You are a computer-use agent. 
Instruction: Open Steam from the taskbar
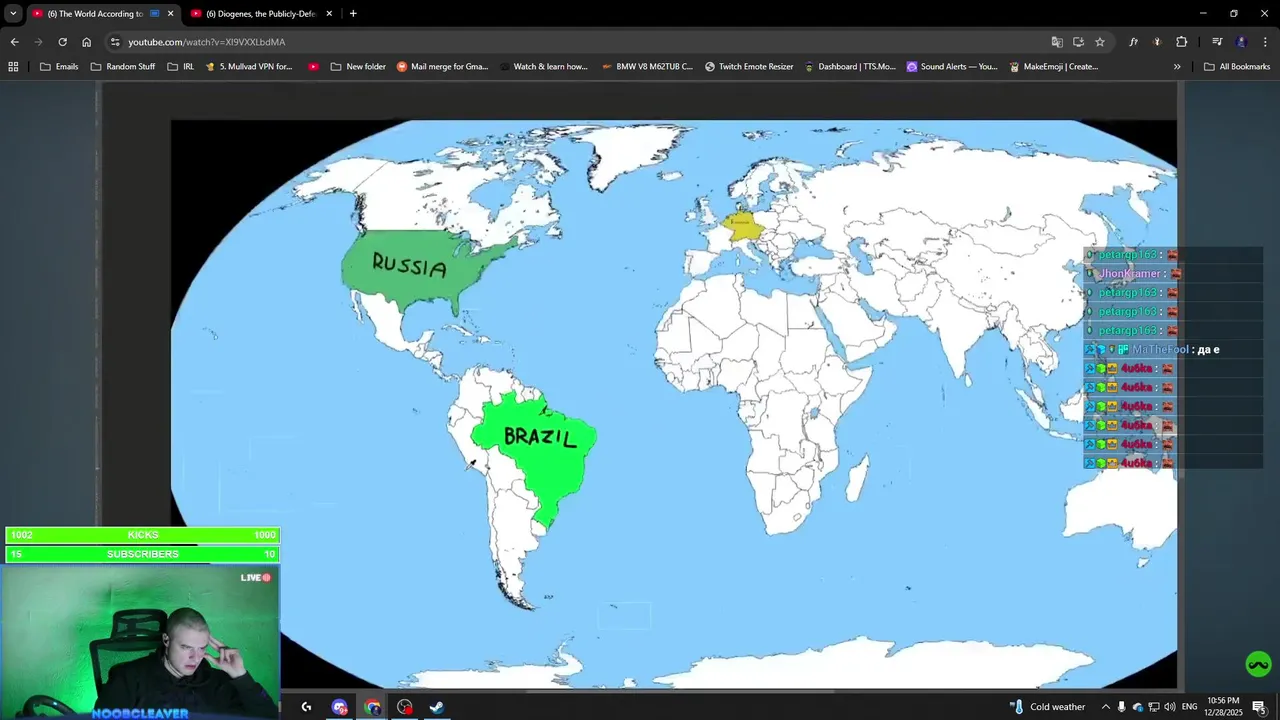point(437,707)
